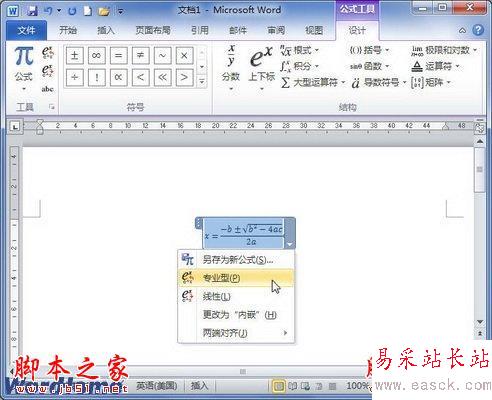Open the 工具 group dialog launcher
Screen dimensions: 492x400
coord(52,107)
